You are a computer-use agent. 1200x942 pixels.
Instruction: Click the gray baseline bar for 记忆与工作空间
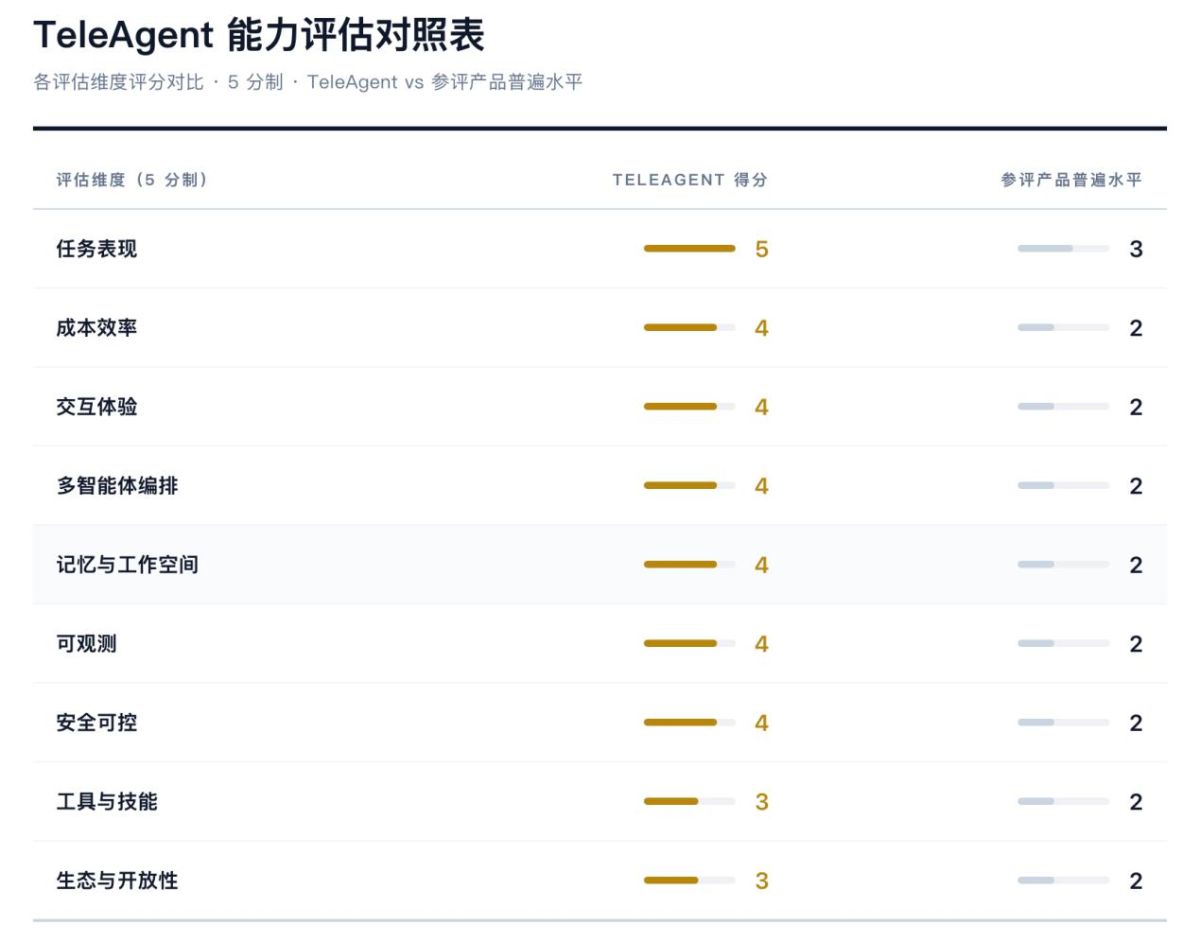click(1063, 564)
